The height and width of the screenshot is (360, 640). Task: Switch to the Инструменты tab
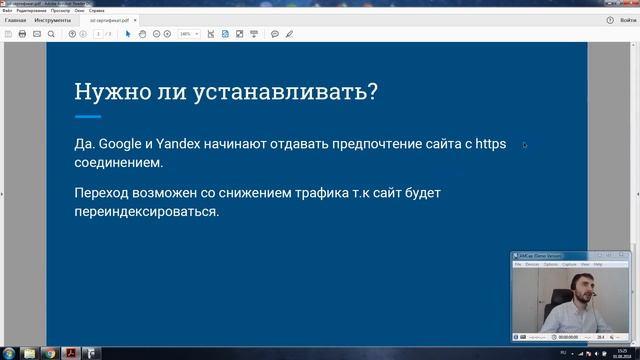click(x=52, y=20)
